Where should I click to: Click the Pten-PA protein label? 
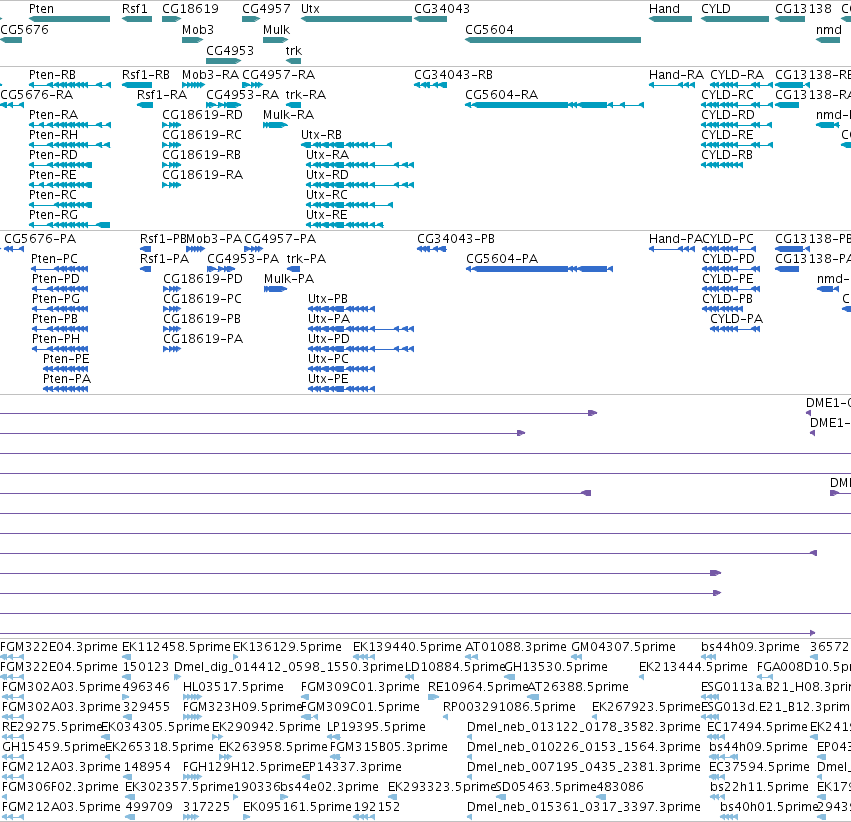(x=67, y=379)
